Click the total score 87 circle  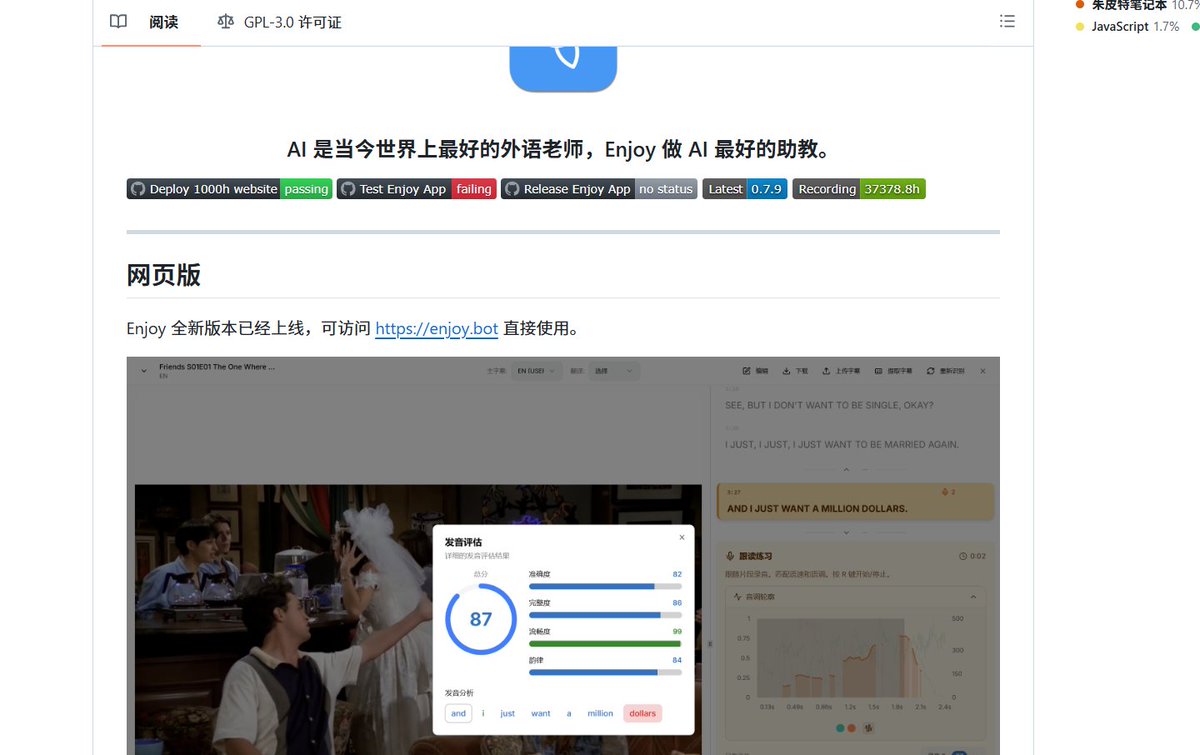(x=481, y=619)
